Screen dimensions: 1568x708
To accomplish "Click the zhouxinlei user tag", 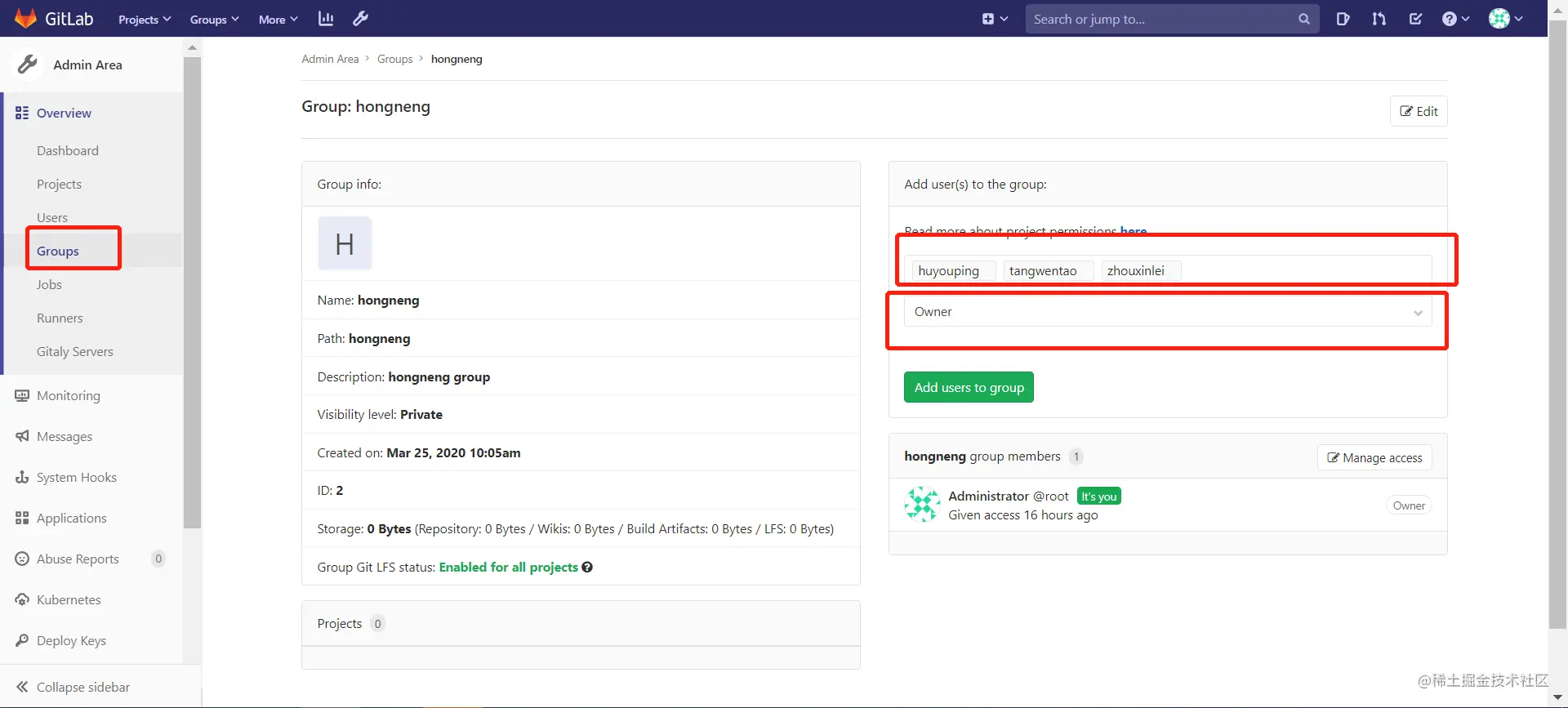I will 1141,270.
